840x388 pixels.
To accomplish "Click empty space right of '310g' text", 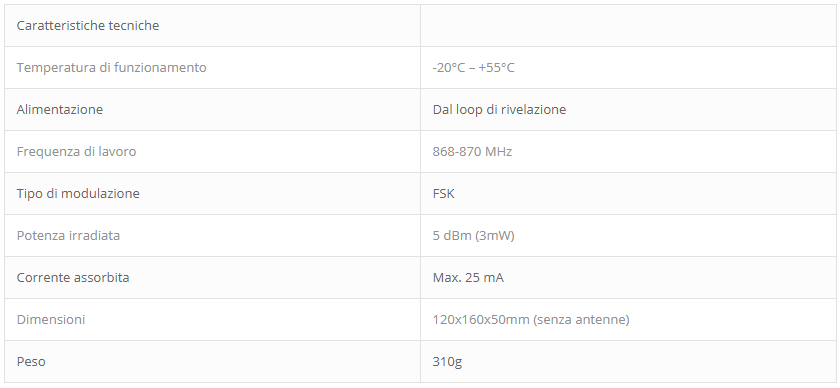I will [x=649, y=362].
